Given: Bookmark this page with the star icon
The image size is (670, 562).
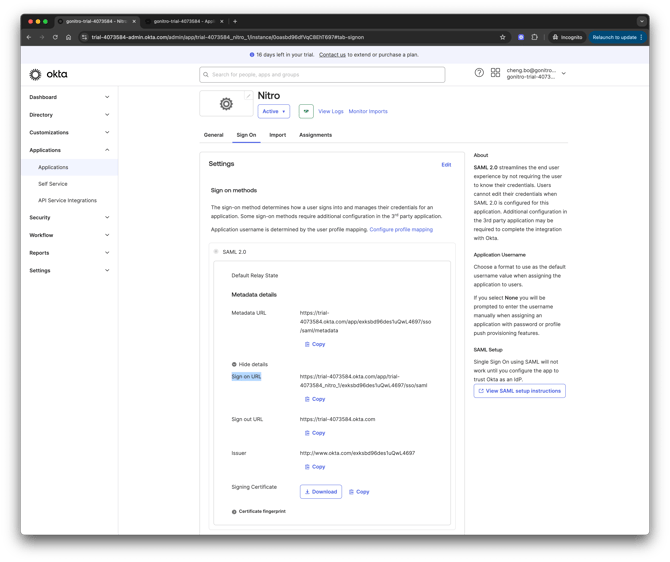Looking at the screenshot, I should [x=502, y=37].
